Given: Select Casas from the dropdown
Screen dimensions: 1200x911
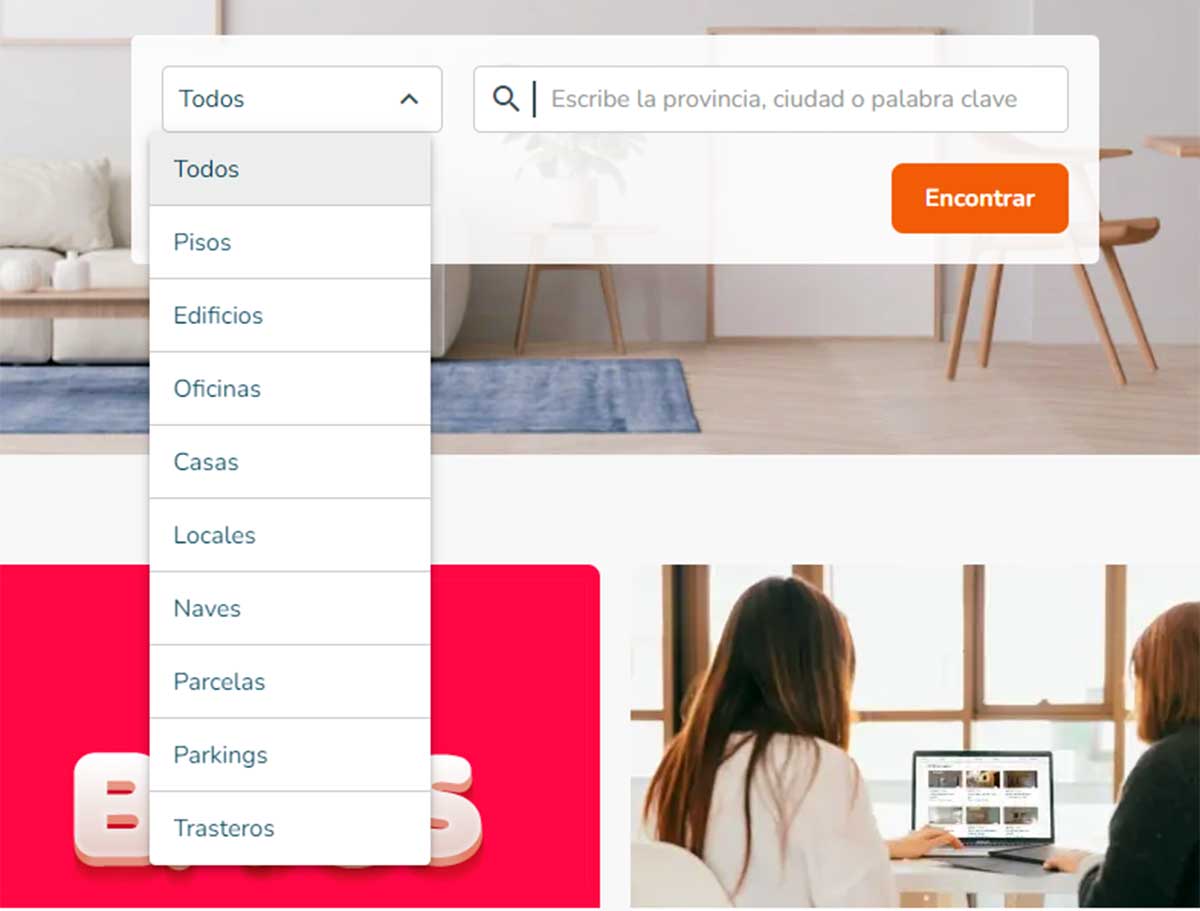Looking at the screenshot, I should [x=290, y=461].
